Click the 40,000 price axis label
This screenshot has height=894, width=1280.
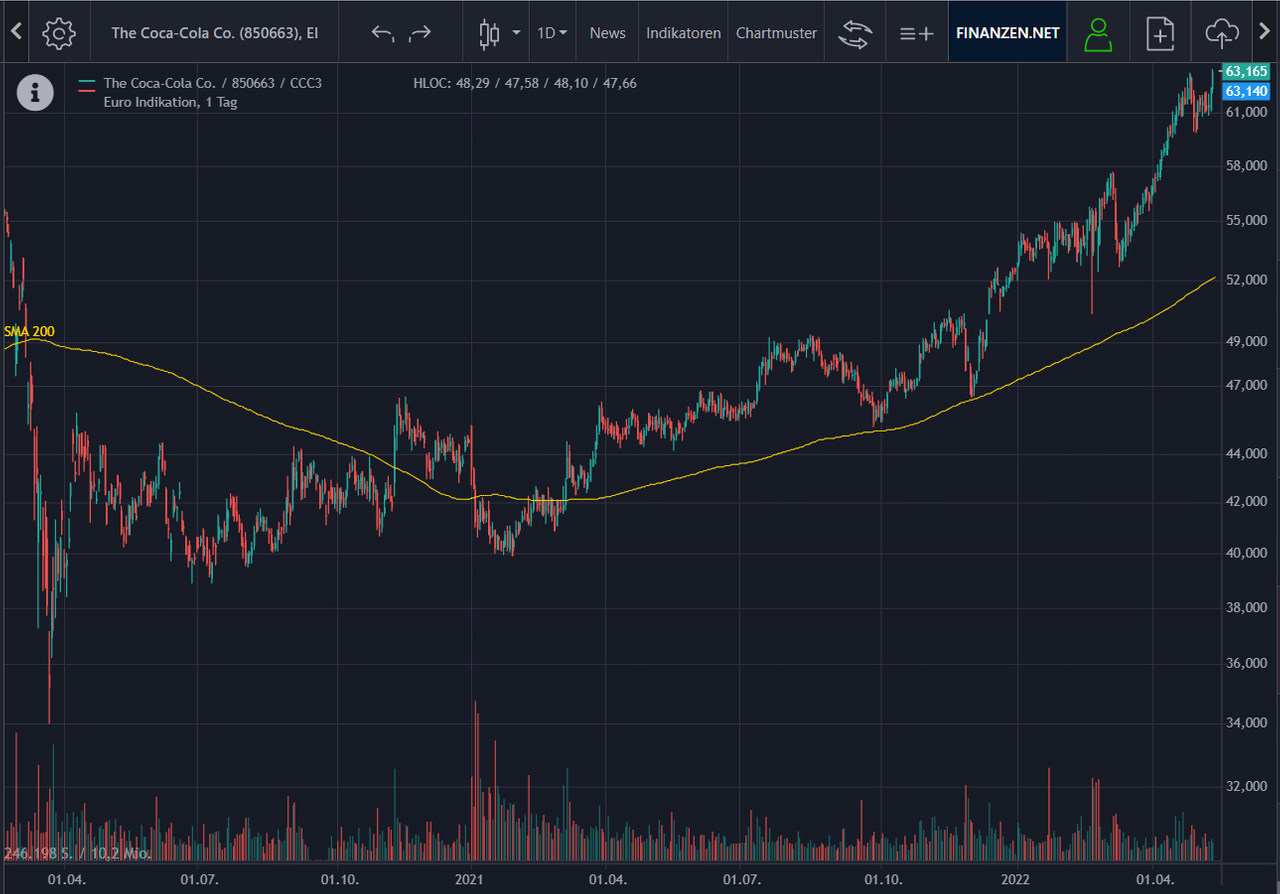[1246, 553]
